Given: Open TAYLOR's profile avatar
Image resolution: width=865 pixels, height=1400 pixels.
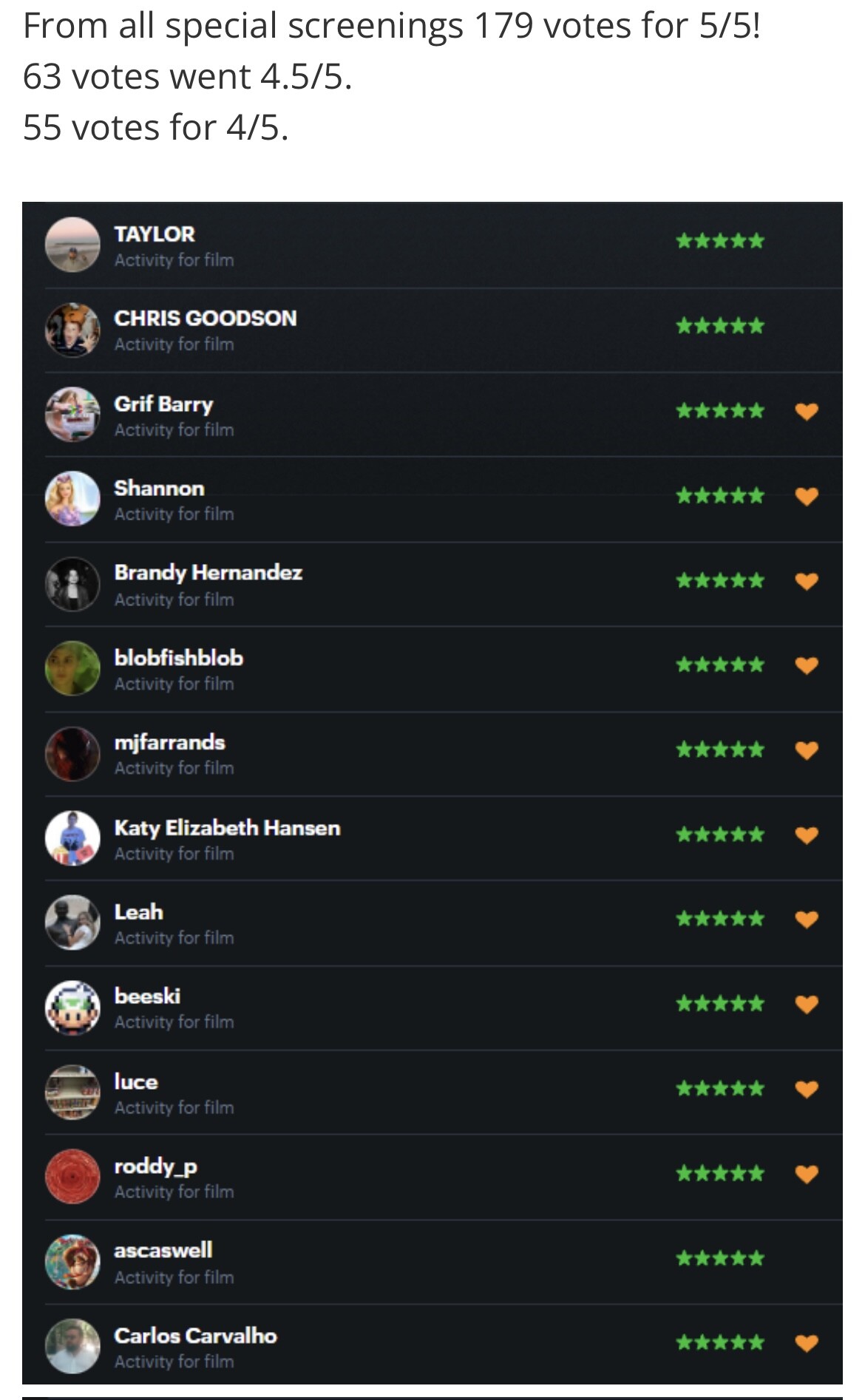Looking at the screenshot, I should (x=72, y=245).
